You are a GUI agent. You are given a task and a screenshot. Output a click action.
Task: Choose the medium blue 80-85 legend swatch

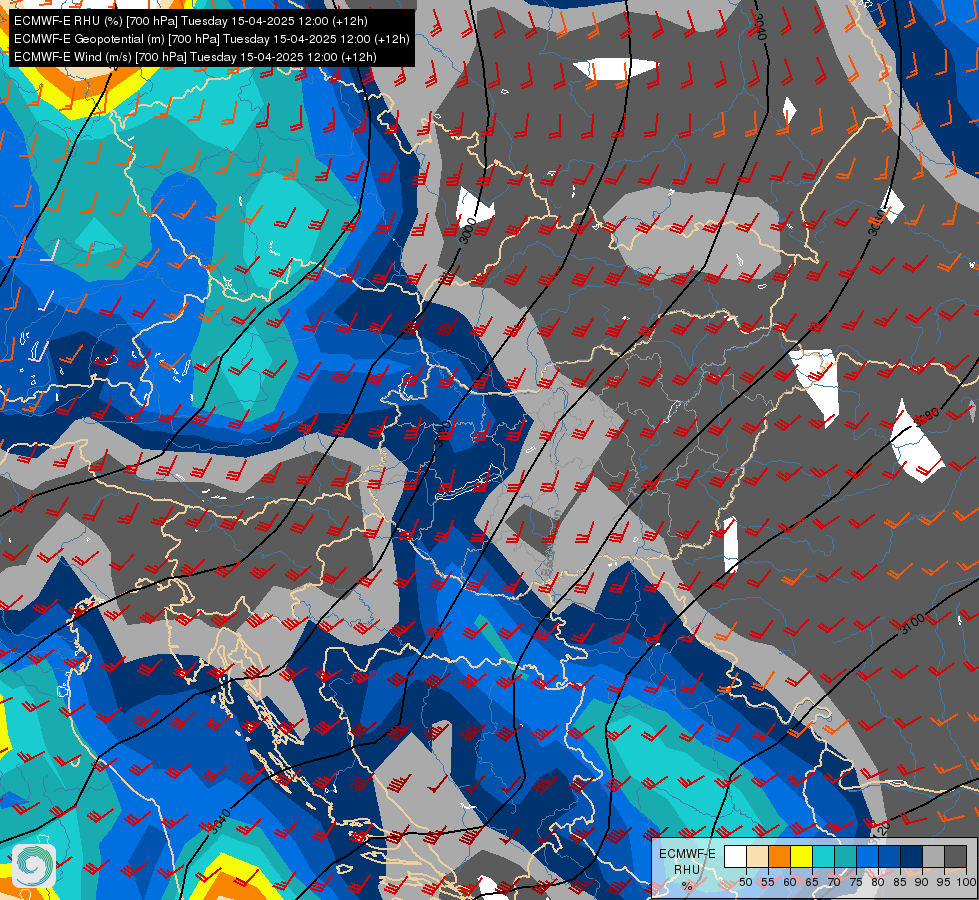pyautogui.click(x=890, y=856)
